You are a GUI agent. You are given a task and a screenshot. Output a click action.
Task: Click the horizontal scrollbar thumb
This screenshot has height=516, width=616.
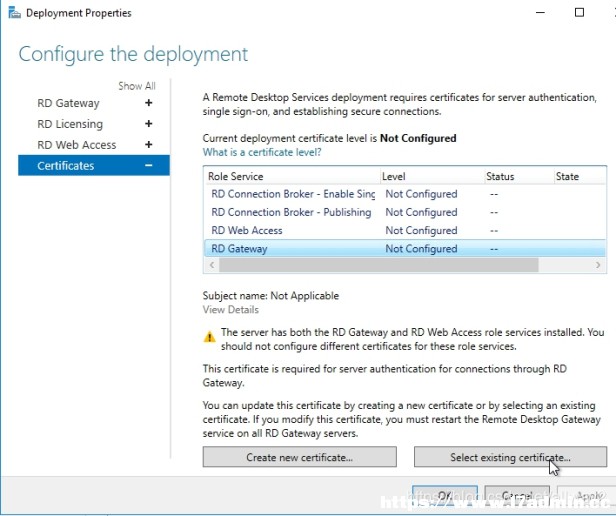pyautogui.click(x=379, y=265)
